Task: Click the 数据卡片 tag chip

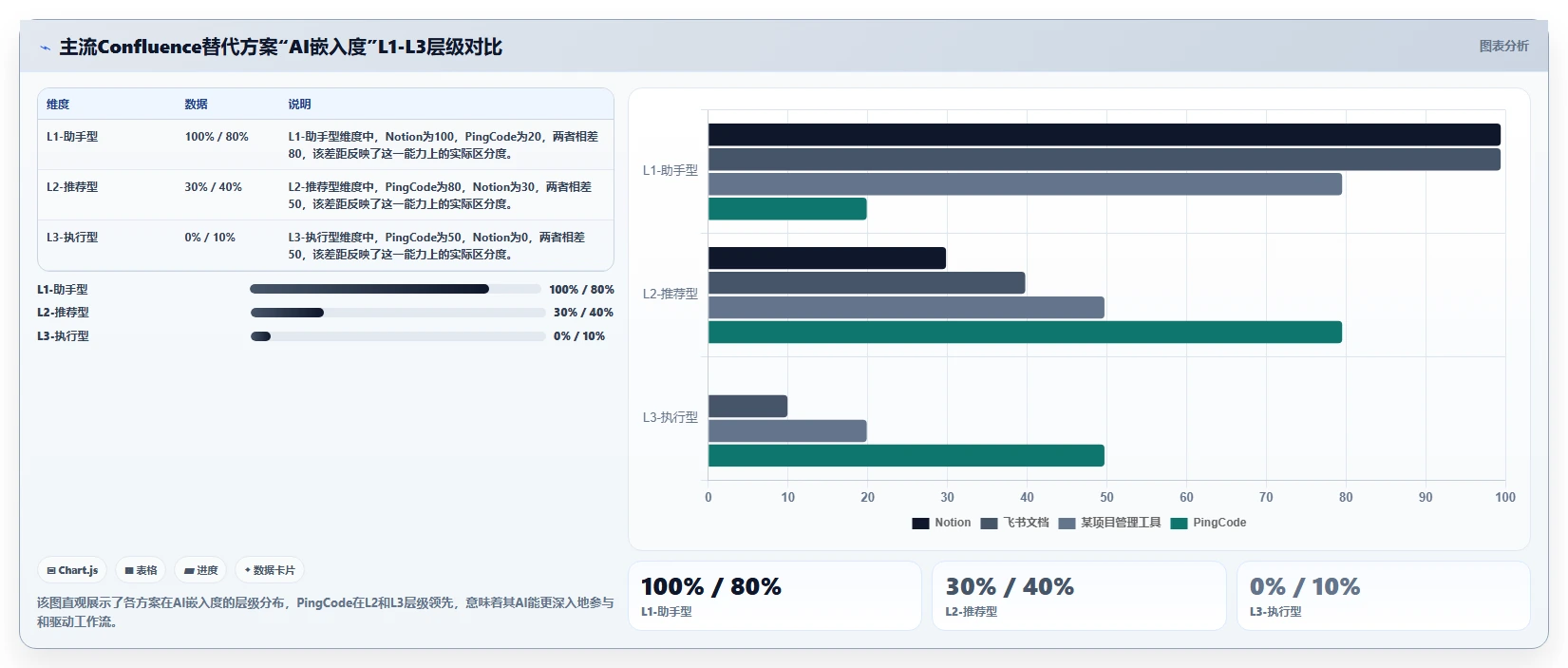Action: pyautogui.click(x=270, y=570)
